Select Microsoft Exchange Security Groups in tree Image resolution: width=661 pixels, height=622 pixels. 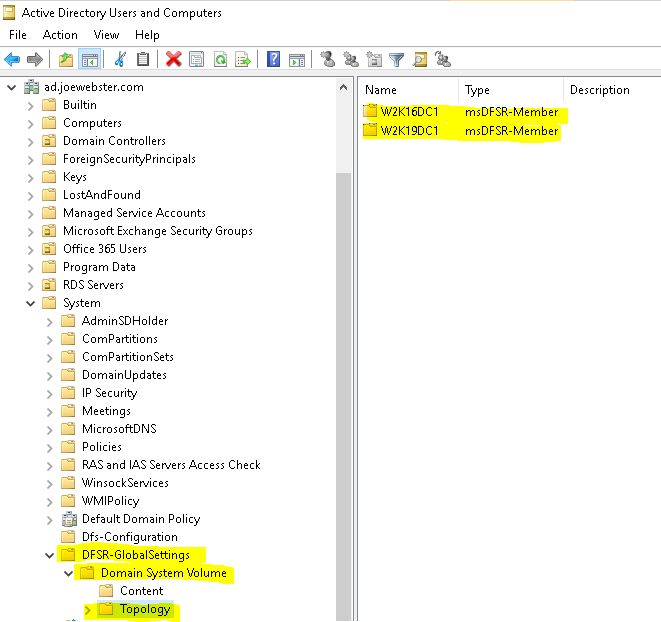tap(158, 231)
